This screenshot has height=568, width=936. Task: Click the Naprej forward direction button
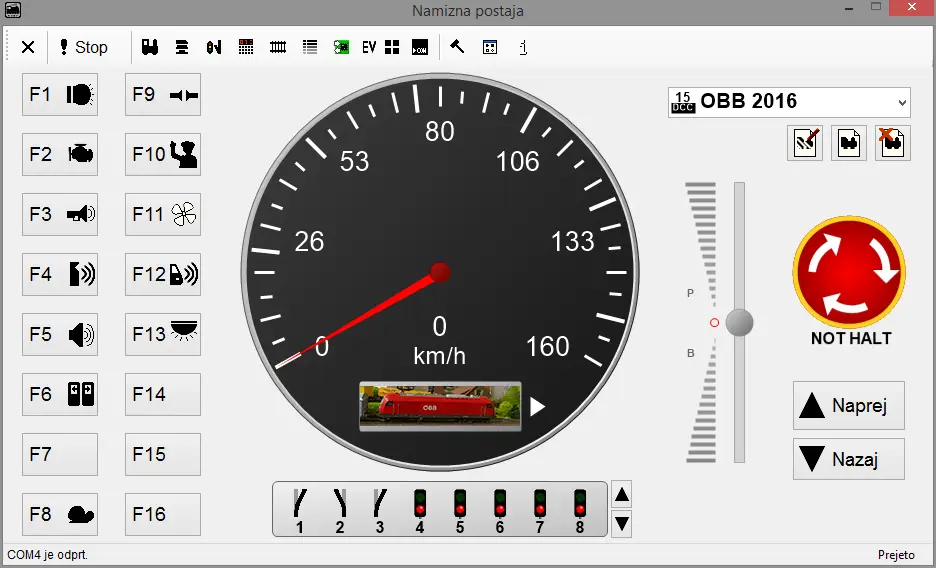848,406
